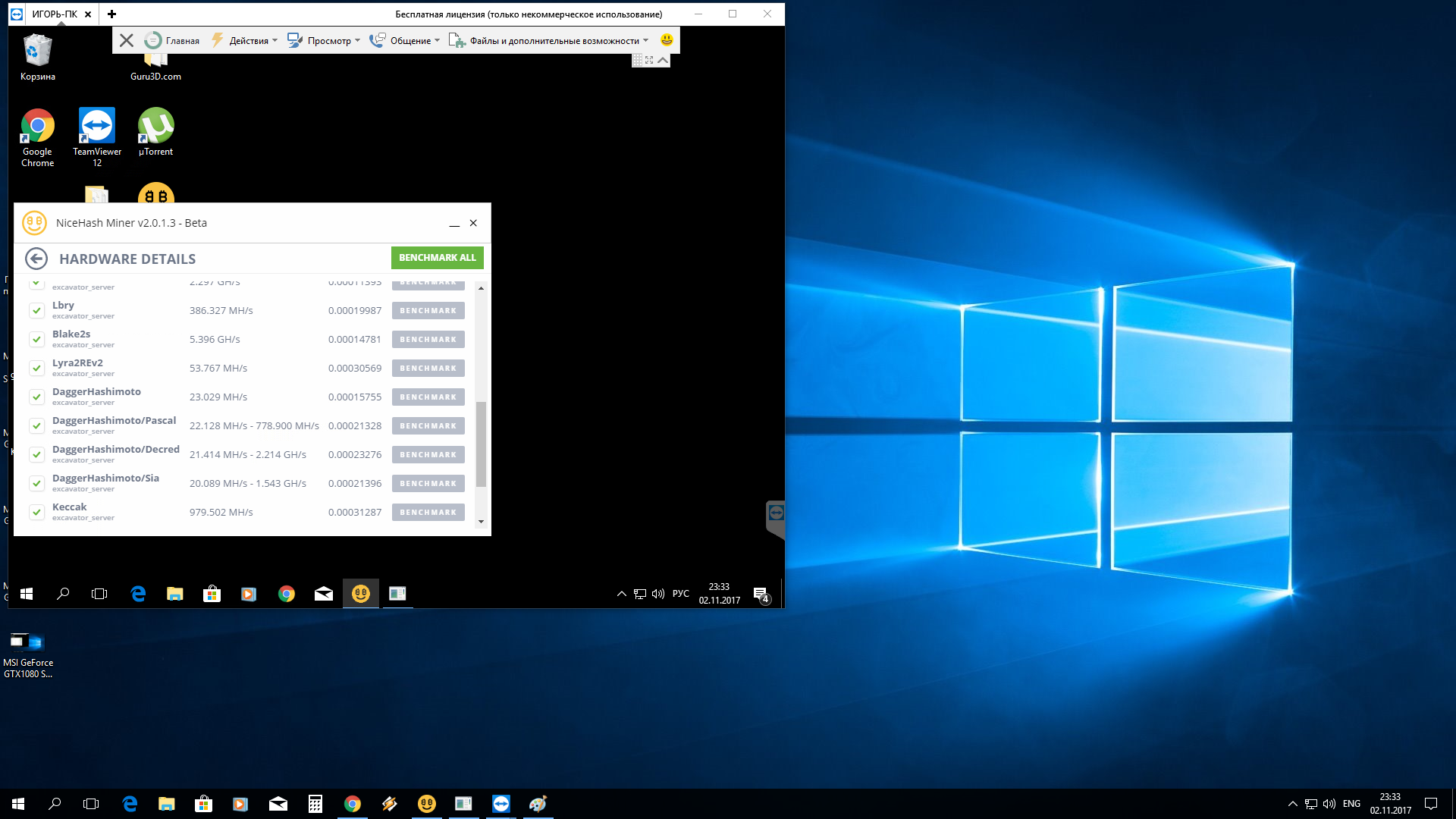Screen dimensions: 1456x819
Task: Click the BENCHMARK ALL button
Action: pos(437,258)
